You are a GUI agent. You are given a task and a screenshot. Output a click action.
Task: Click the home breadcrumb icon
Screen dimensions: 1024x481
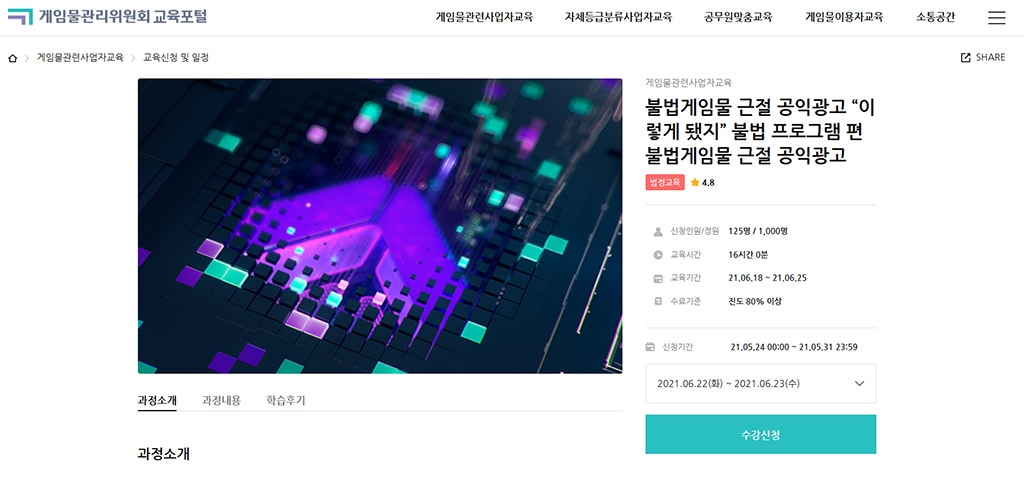pos(12,58)
